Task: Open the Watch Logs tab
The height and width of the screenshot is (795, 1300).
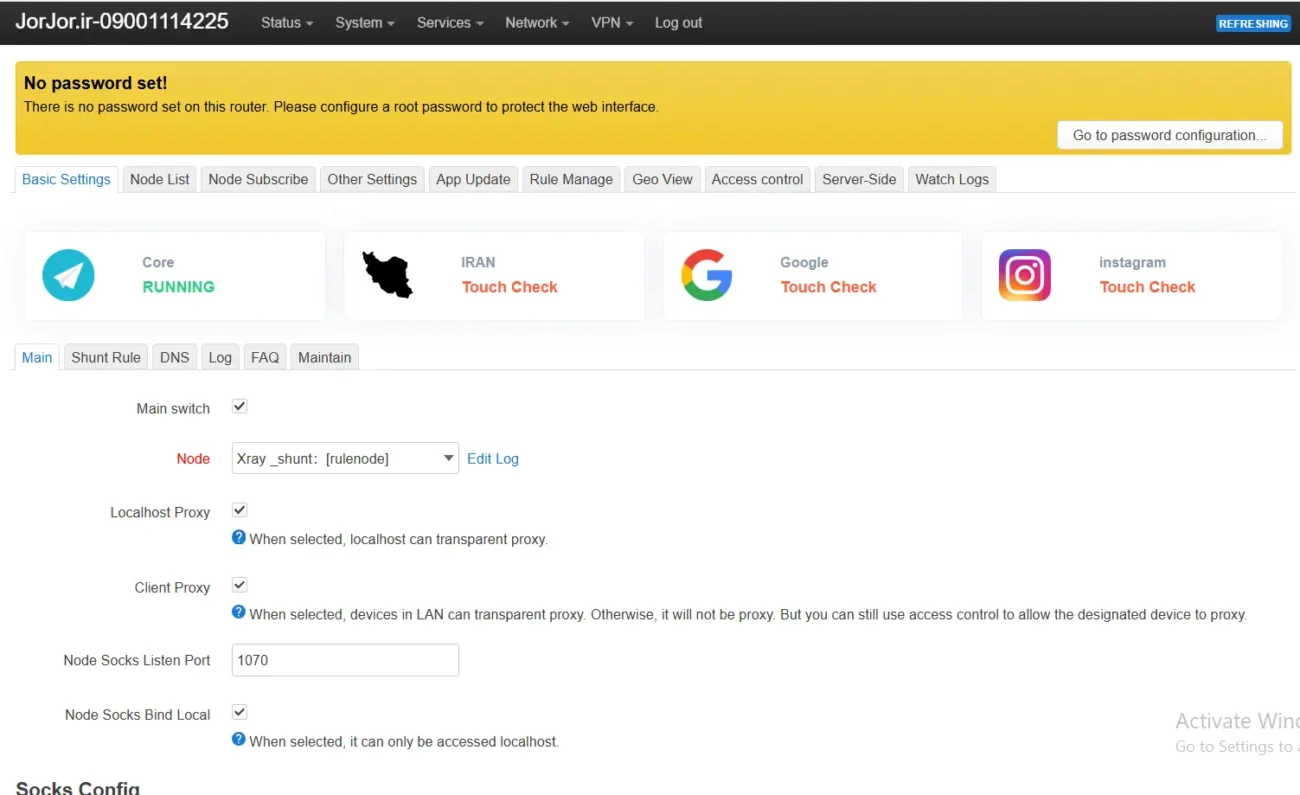Action: click(x=952, y=180)
